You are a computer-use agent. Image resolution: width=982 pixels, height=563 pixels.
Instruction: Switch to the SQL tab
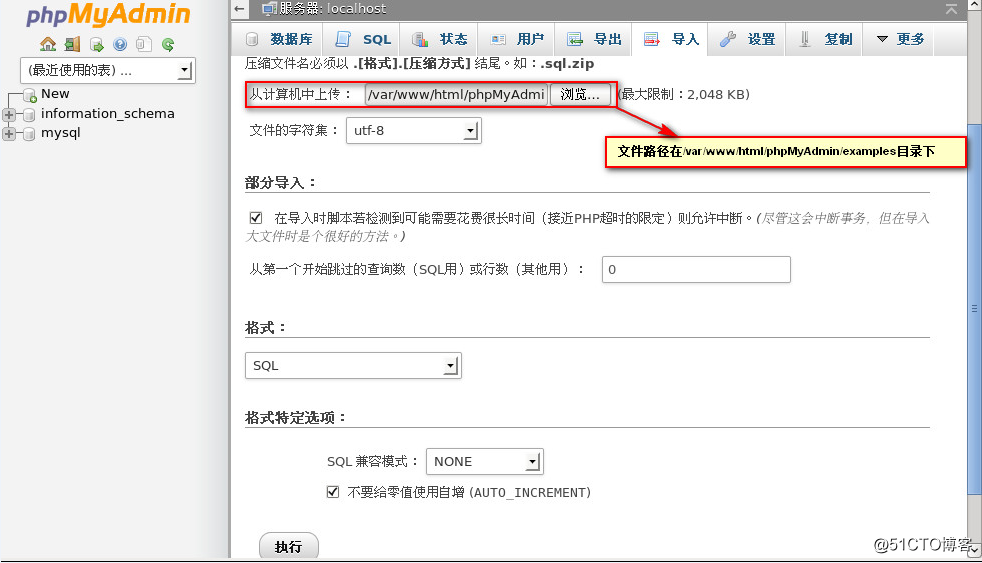point(363,39)
